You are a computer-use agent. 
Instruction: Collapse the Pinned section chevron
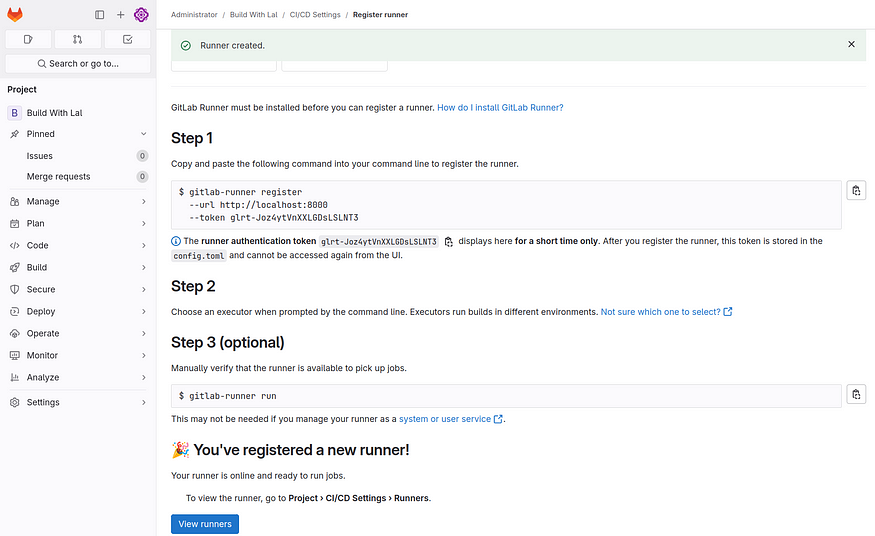click(x=143, y=134)
